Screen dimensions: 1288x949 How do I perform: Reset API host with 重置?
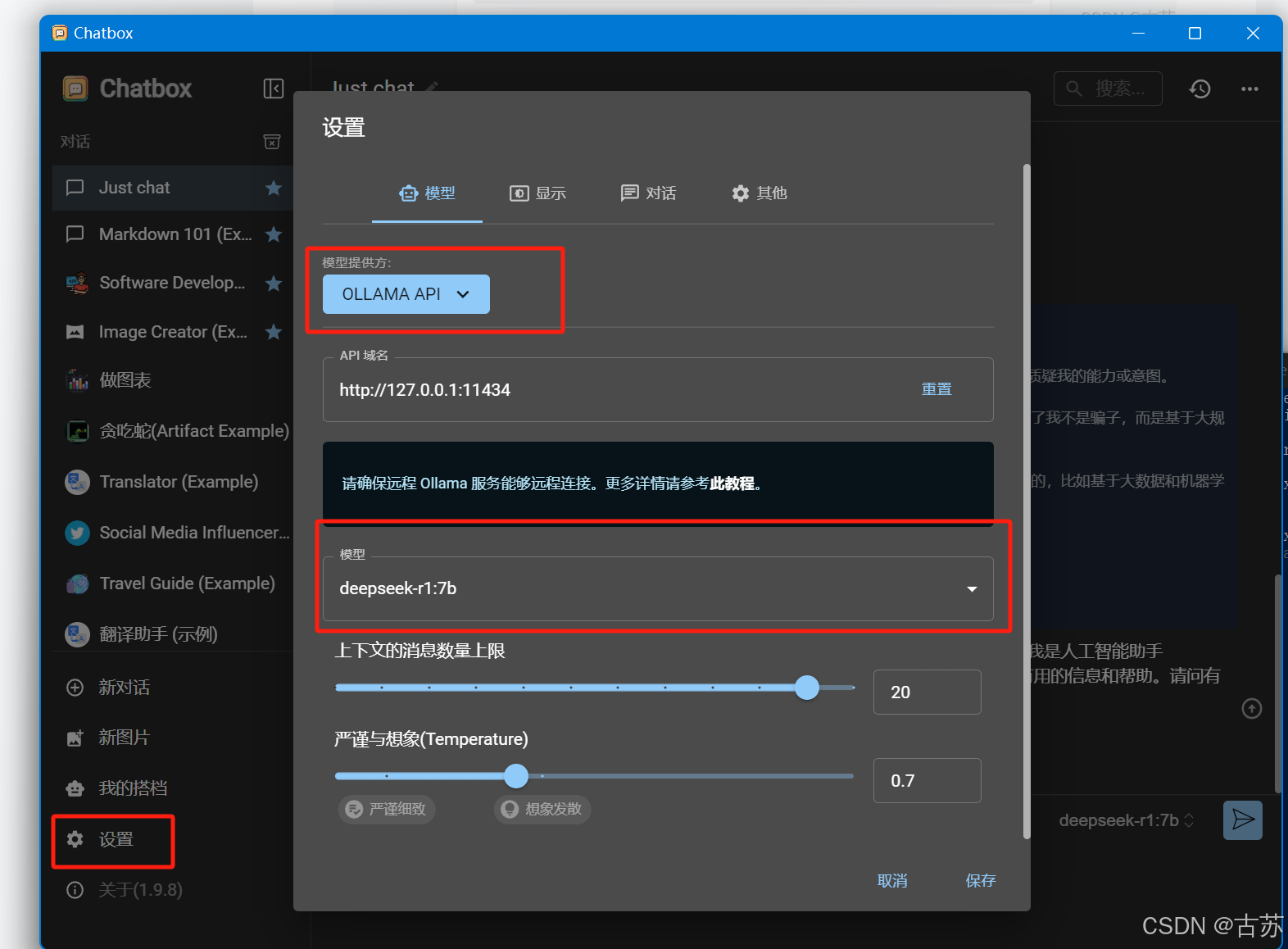click(x=937, y=389)
